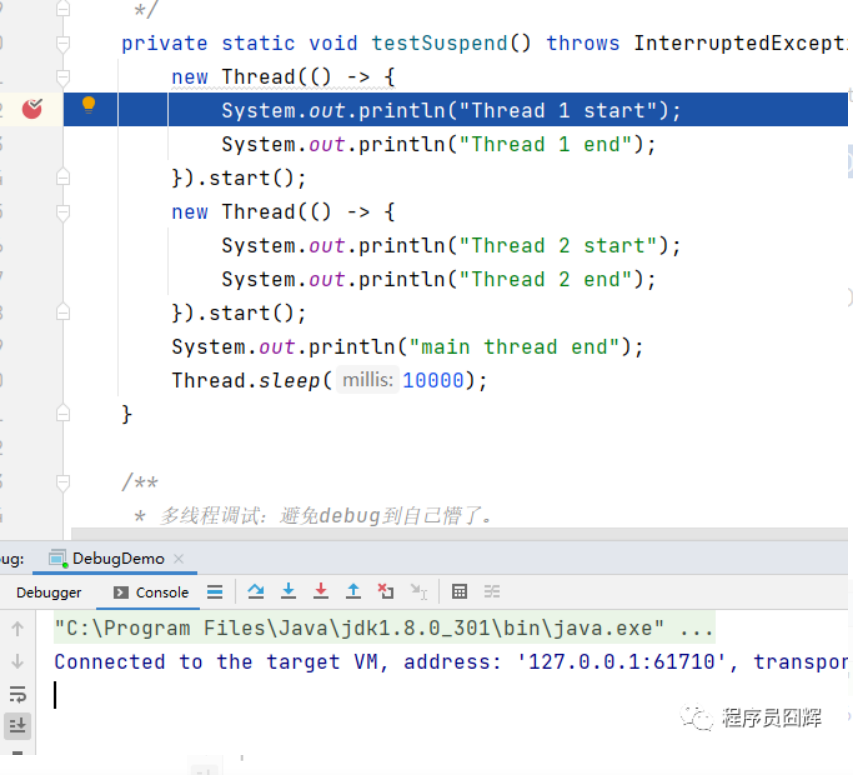This screenshot has width=853, height=782.
Task: Click the "Thread 2 end" println line
Action: (x=438, y=280)
